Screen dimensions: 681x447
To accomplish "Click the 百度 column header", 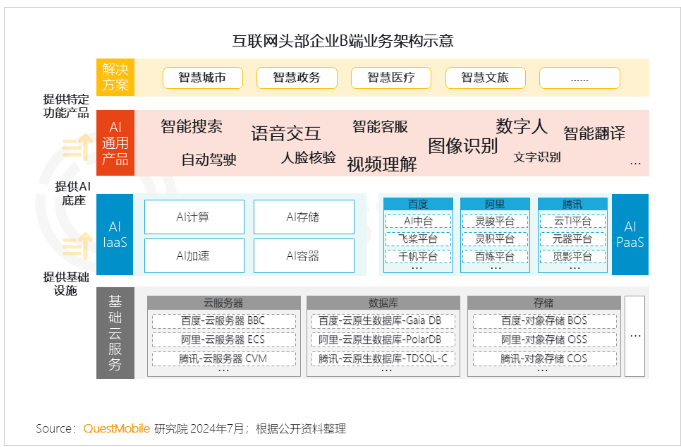I will [417, 204].
